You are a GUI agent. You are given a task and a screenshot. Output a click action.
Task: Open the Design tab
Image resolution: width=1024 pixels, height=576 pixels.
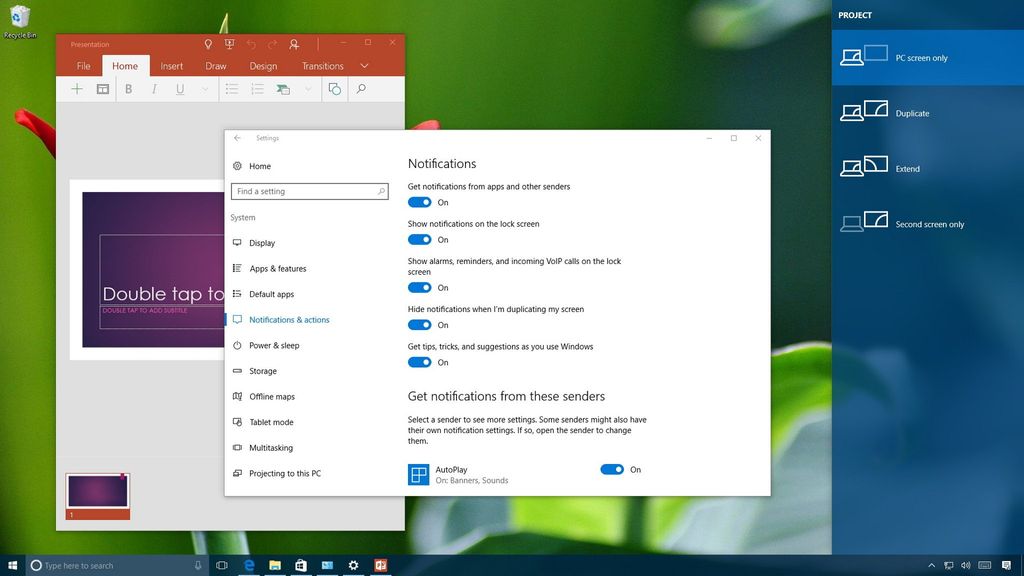click(263, 66)
